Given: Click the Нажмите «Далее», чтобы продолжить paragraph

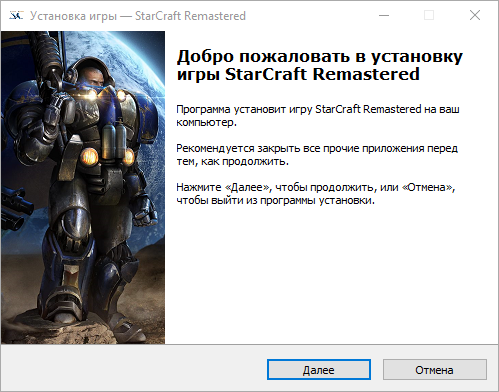Looking at the screenshot, I should point(316,194).
